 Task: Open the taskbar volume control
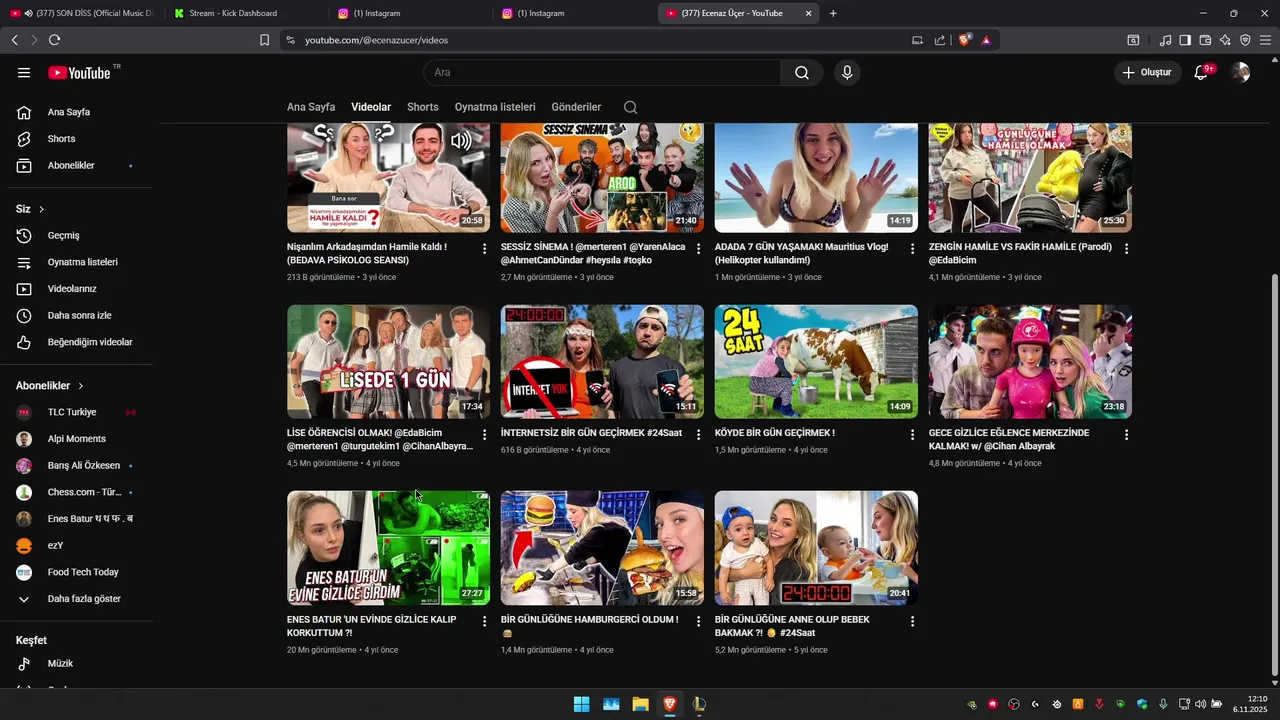(x=1200, y=704)
